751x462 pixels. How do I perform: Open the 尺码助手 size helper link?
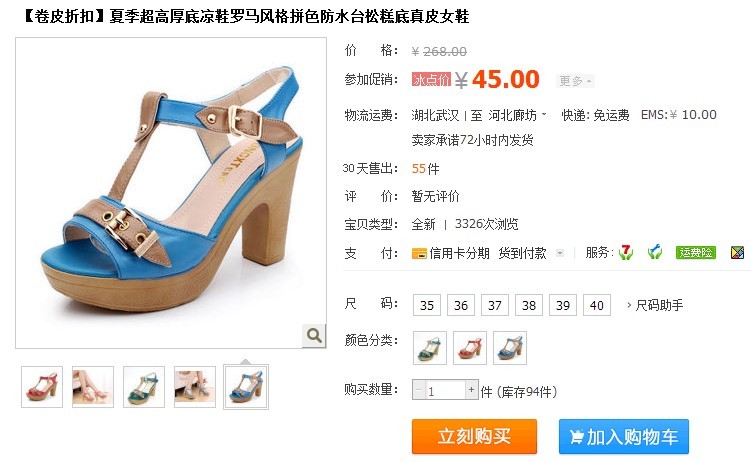point(655,305)
